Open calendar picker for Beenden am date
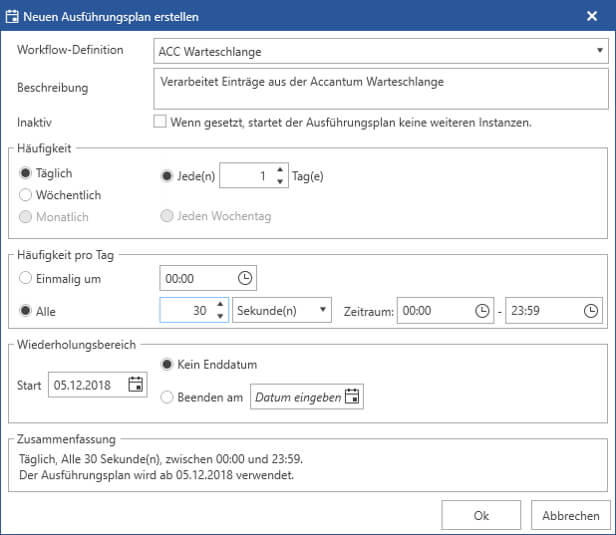 (352, 396)
